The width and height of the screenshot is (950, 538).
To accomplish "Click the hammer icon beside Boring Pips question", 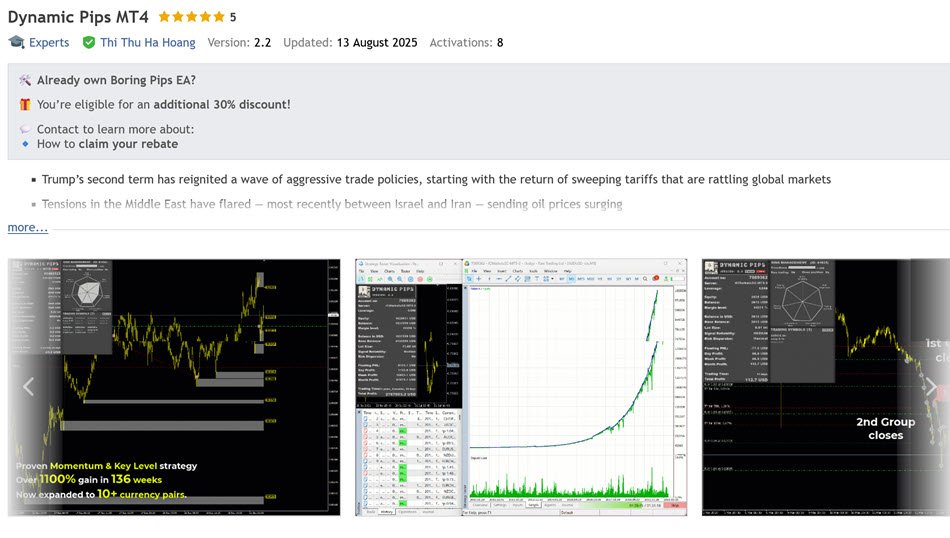I will pos(25,80).
